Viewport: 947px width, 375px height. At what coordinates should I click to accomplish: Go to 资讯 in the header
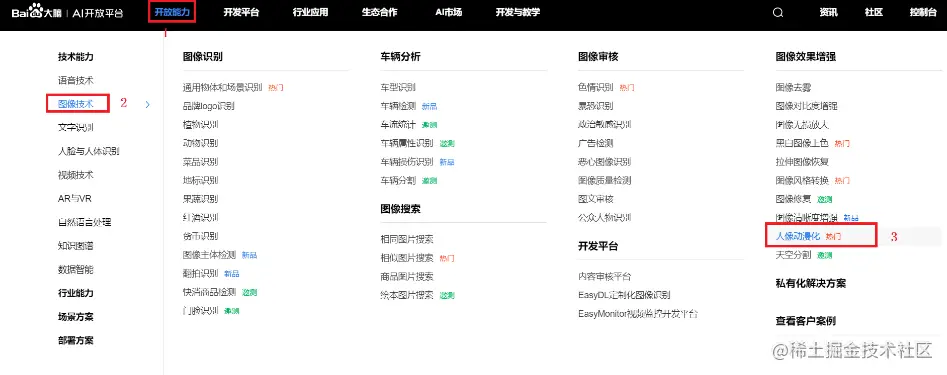(829, 12)
